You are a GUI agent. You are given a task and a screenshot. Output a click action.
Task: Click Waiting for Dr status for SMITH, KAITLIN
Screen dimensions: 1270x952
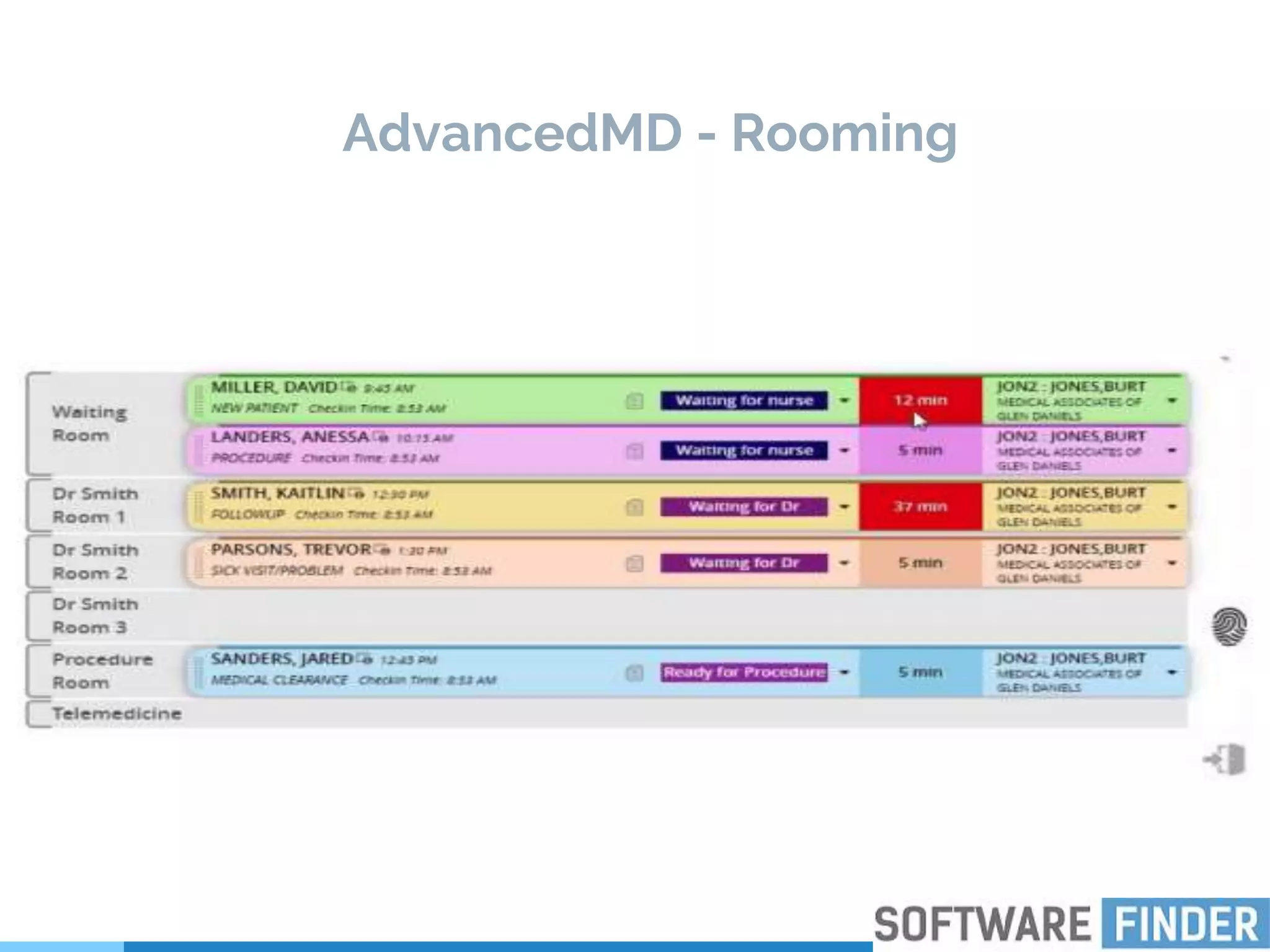(x=744, y=507)
